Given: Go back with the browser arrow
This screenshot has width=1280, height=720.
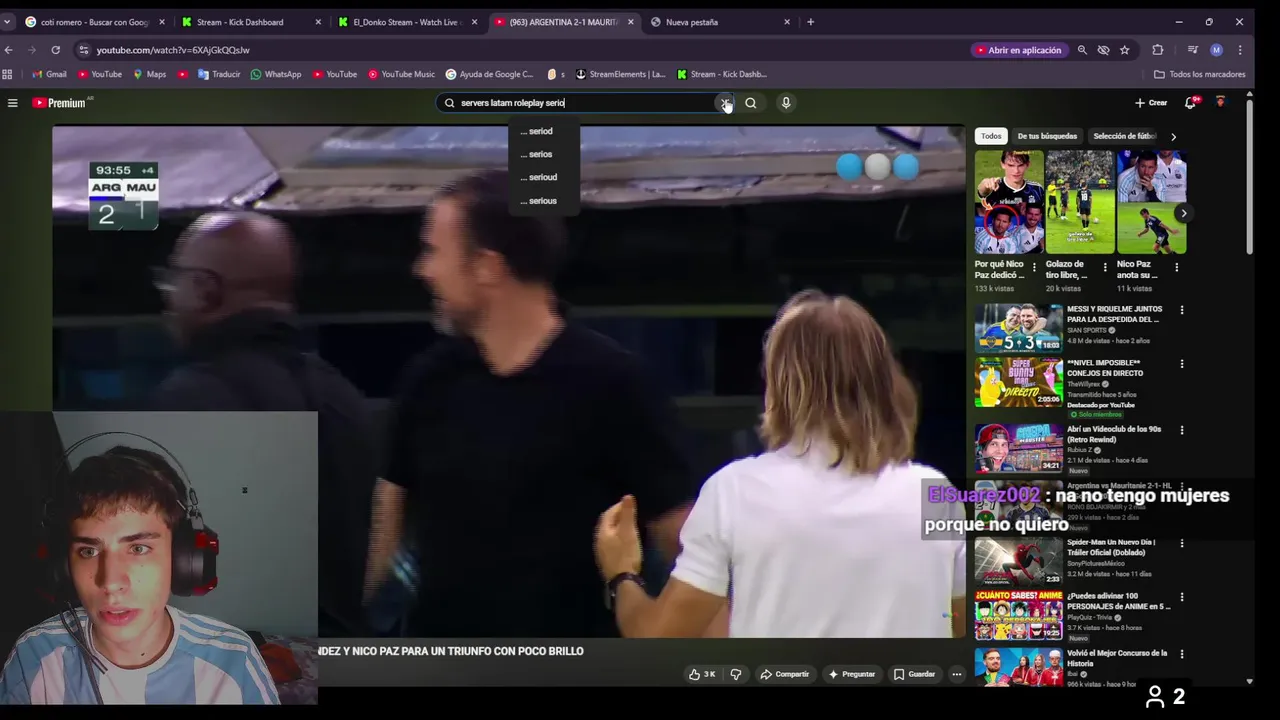Looking at the screenshot, I should coord(9,50).
